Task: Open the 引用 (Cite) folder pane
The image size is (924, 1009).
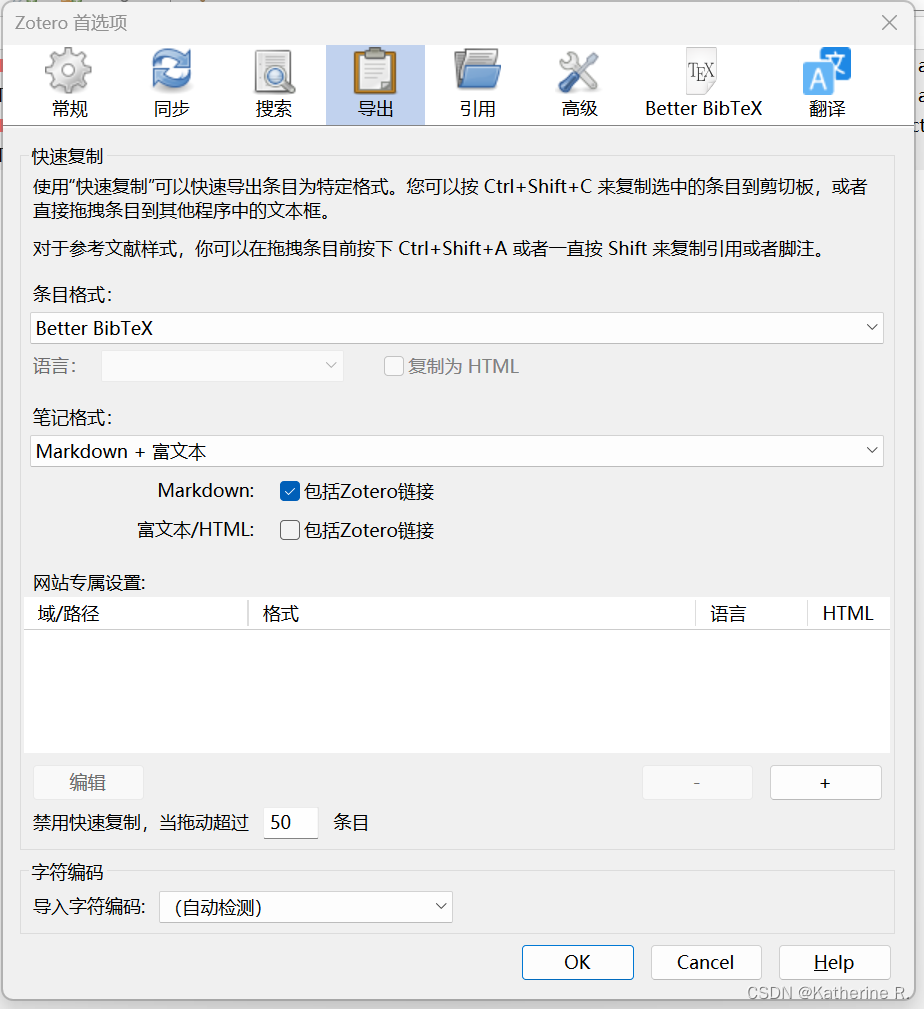Action: coord(477,84)
